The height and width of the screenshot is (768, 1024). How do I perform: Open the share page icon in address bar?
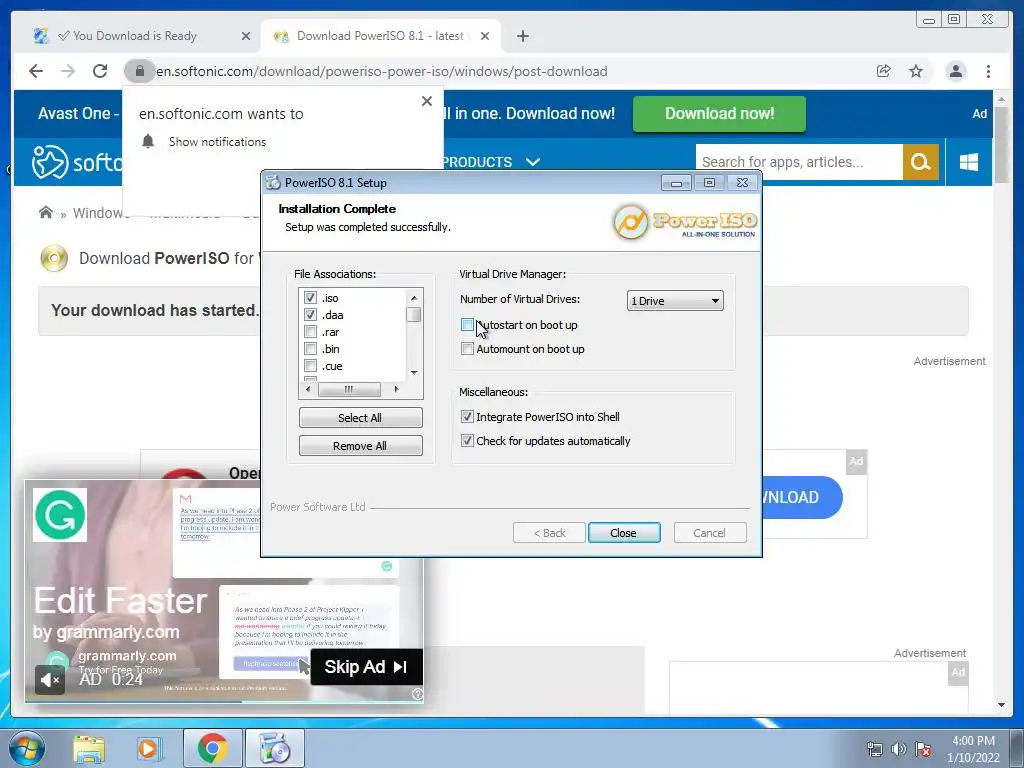(x=884, y=71)
